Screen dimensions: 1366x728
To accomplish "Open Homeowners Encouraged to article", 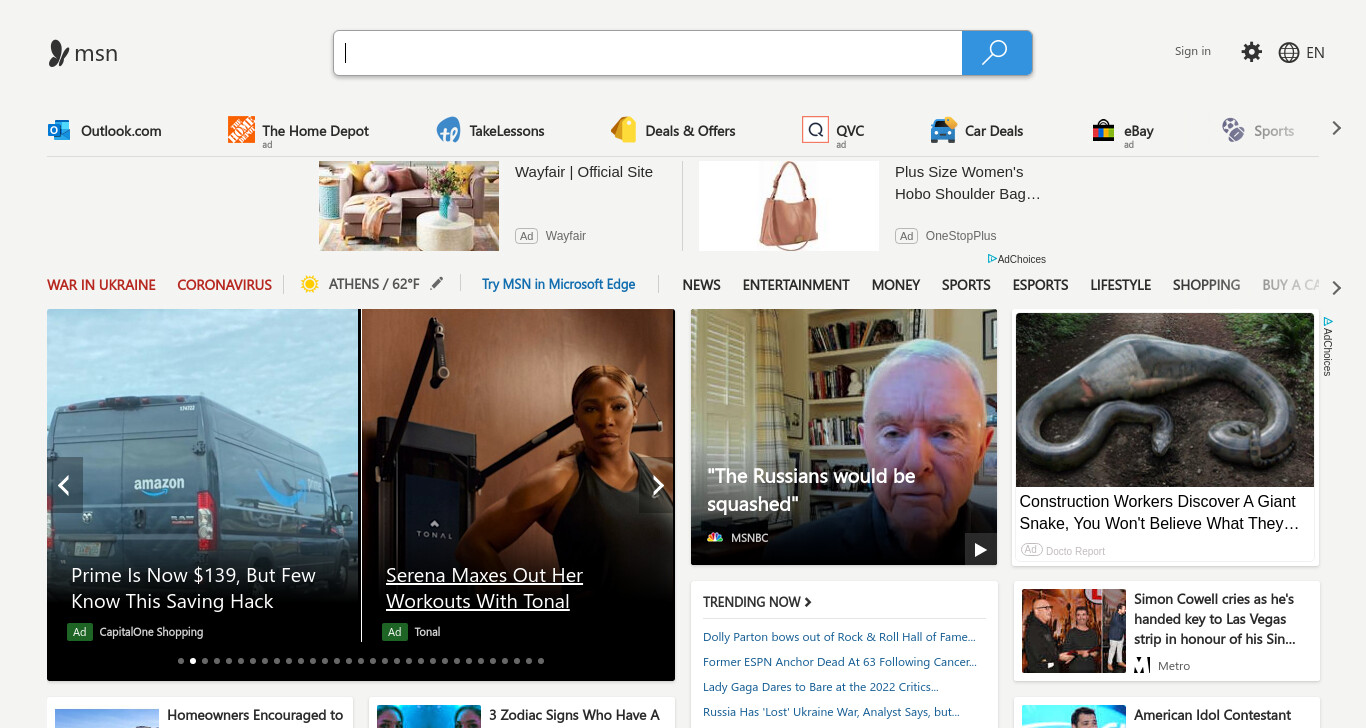I will pos(255,715).
